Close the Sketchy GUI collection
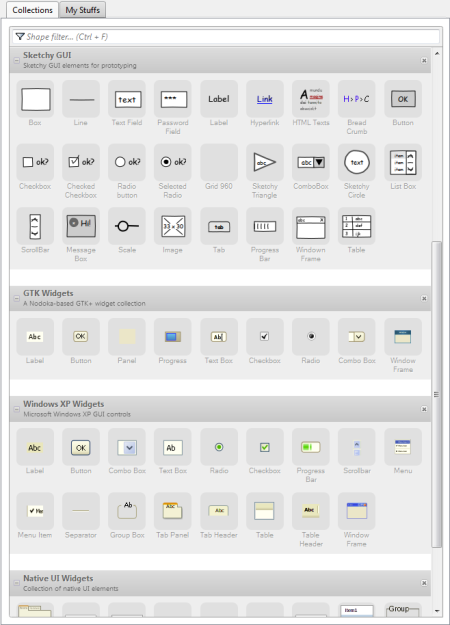This screenshot has height=625, width=450. [x=424, y=61]
